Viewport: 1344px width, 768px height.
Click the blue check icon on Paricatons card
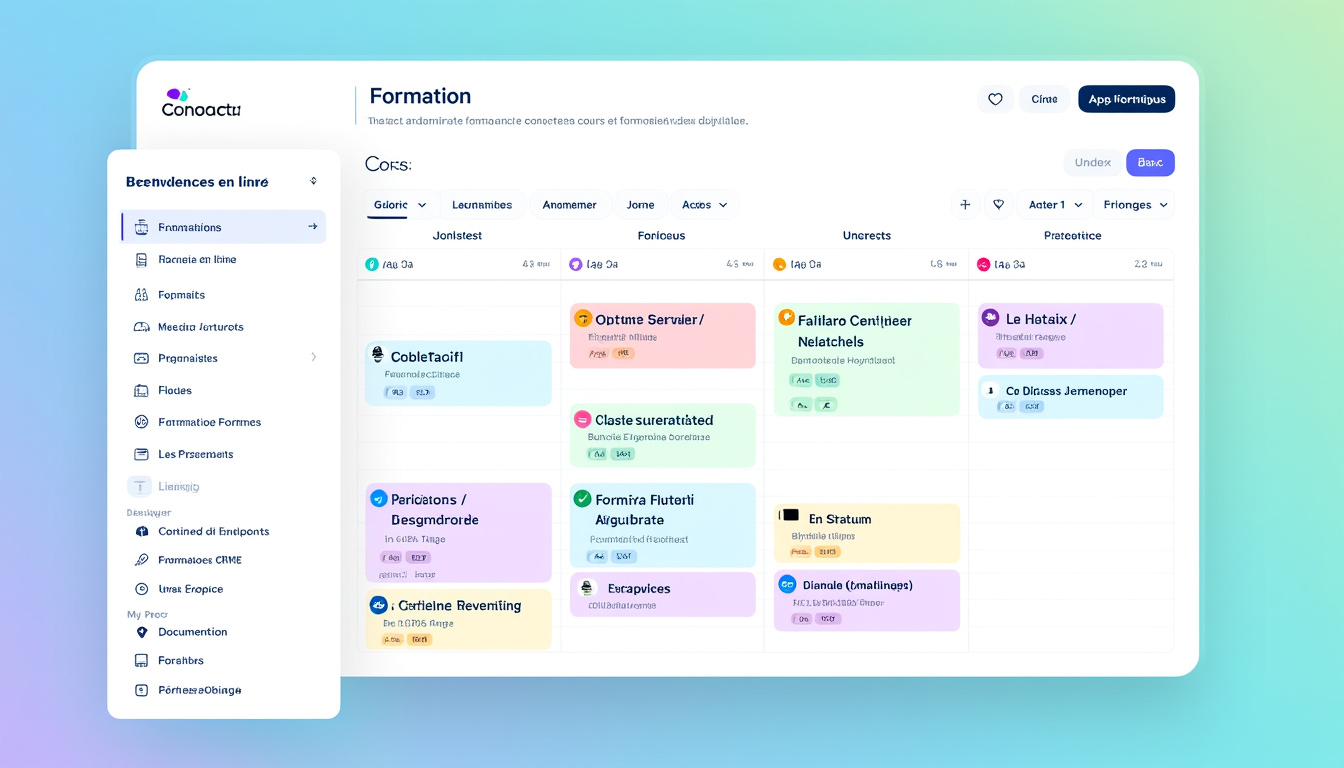pos(378,499)
